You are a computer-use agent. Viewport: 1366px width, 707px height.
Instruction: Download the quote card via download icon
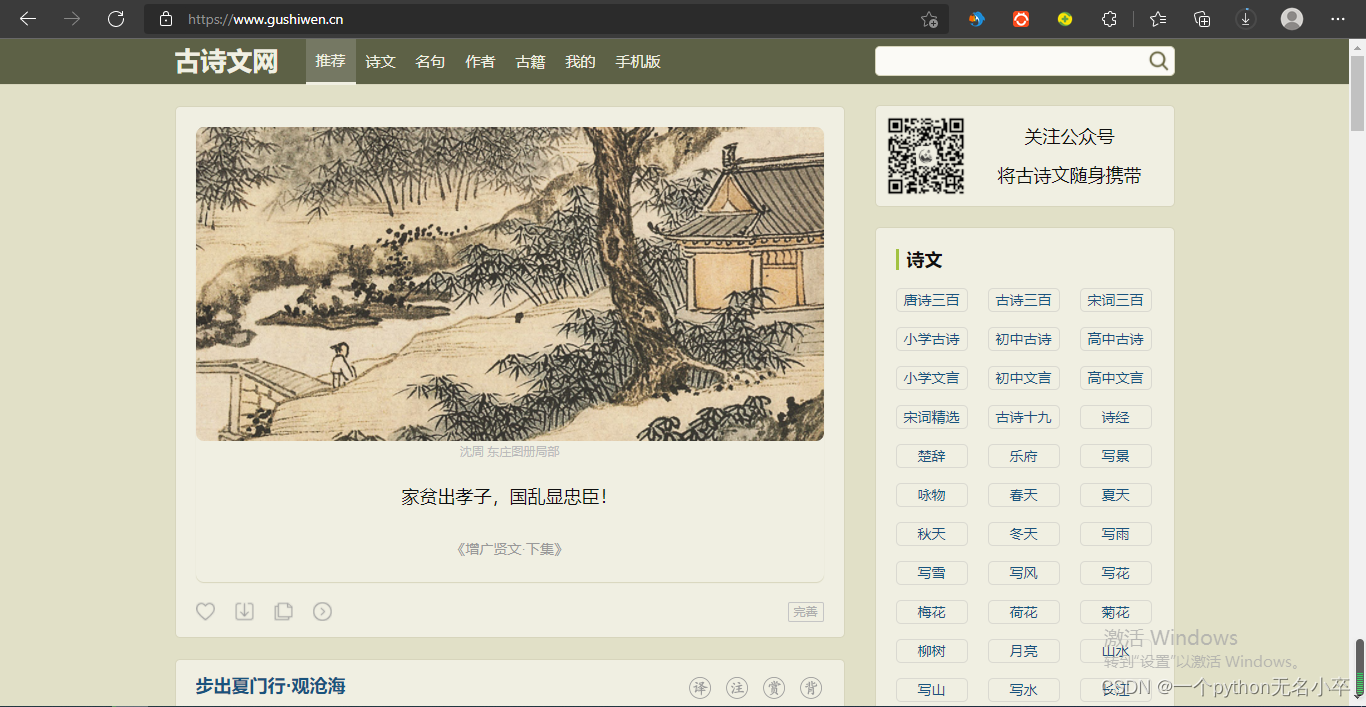pyautogui.click(x=244, y=611)
